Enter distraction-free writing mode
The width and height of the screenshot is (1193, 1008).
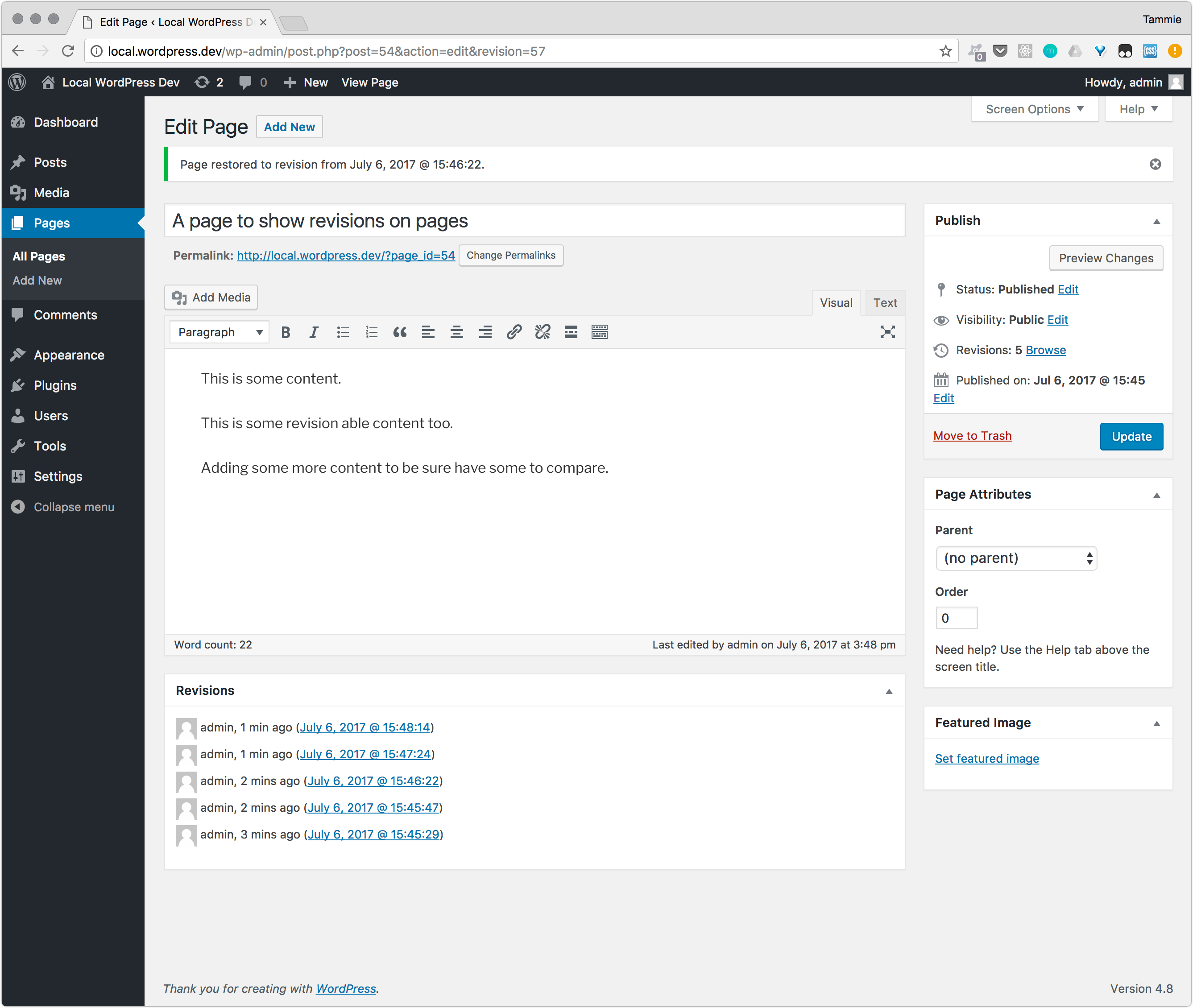pos(887,332)
